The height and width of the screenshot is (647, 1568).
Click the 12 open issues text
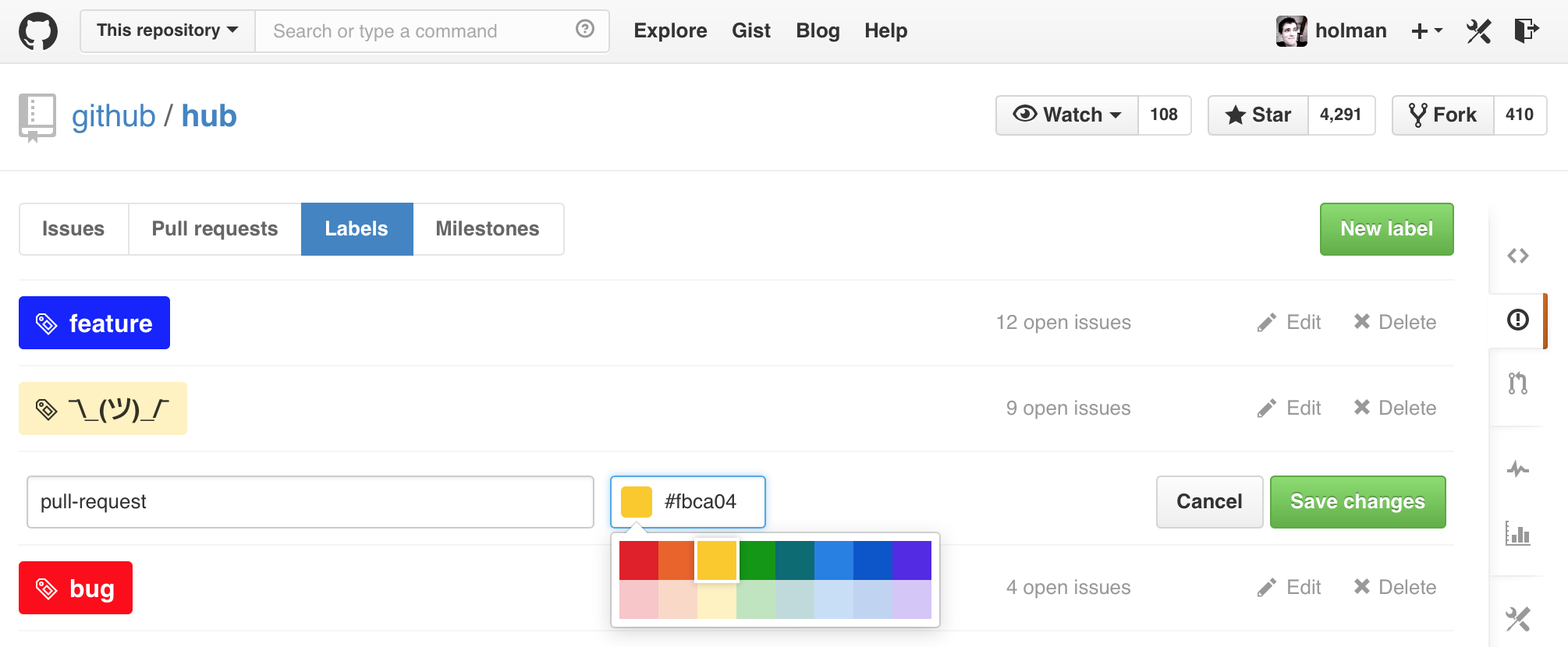pyautogui.click(x=1063, y=323)
